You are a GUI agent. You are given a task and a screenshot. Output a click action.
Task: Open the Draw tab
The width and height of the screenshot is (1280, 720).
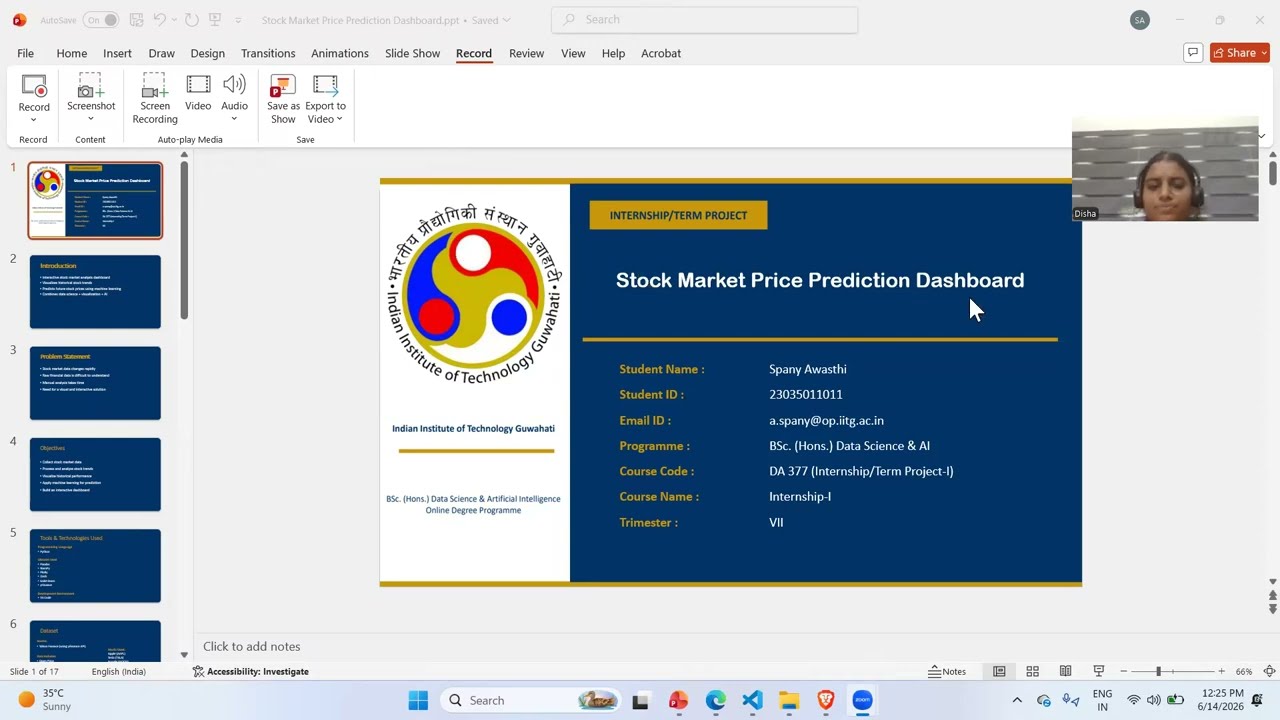161,53
